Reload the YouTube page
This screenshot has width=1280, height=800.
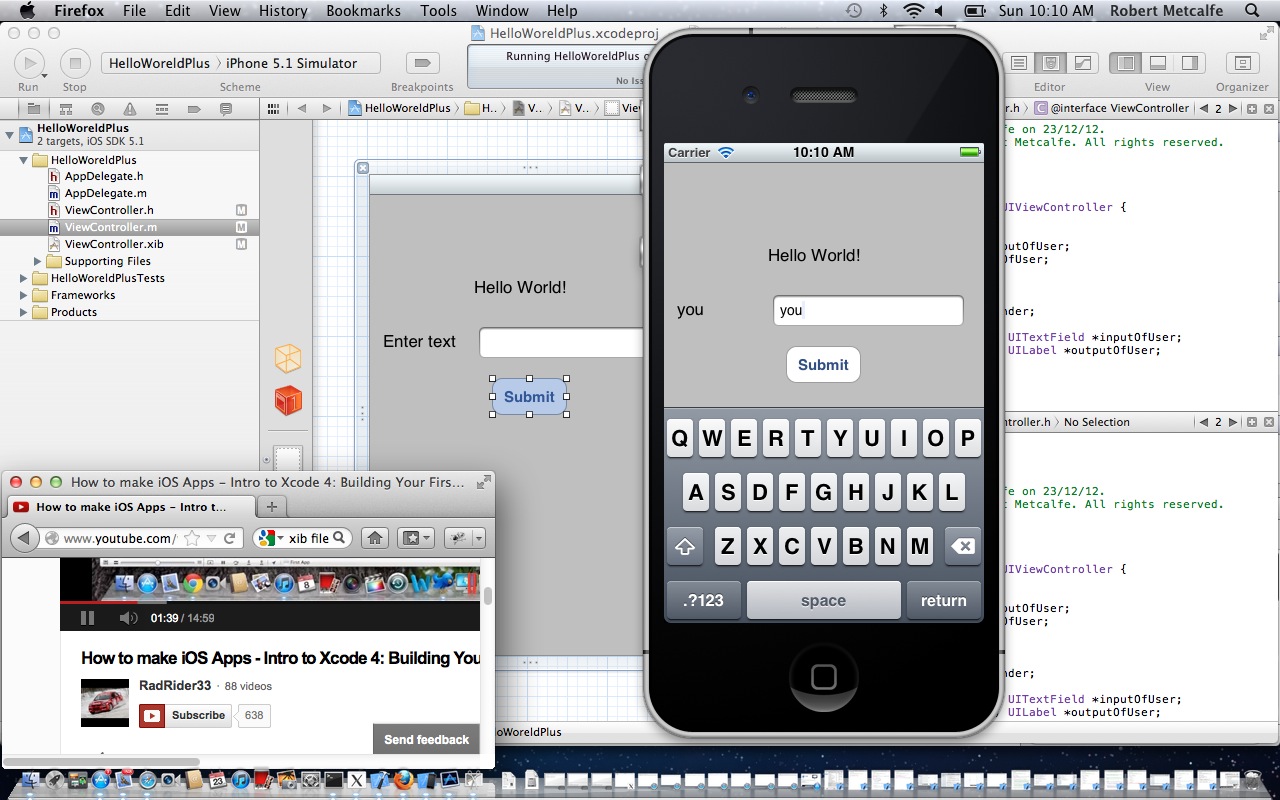(x=230, y=538)
